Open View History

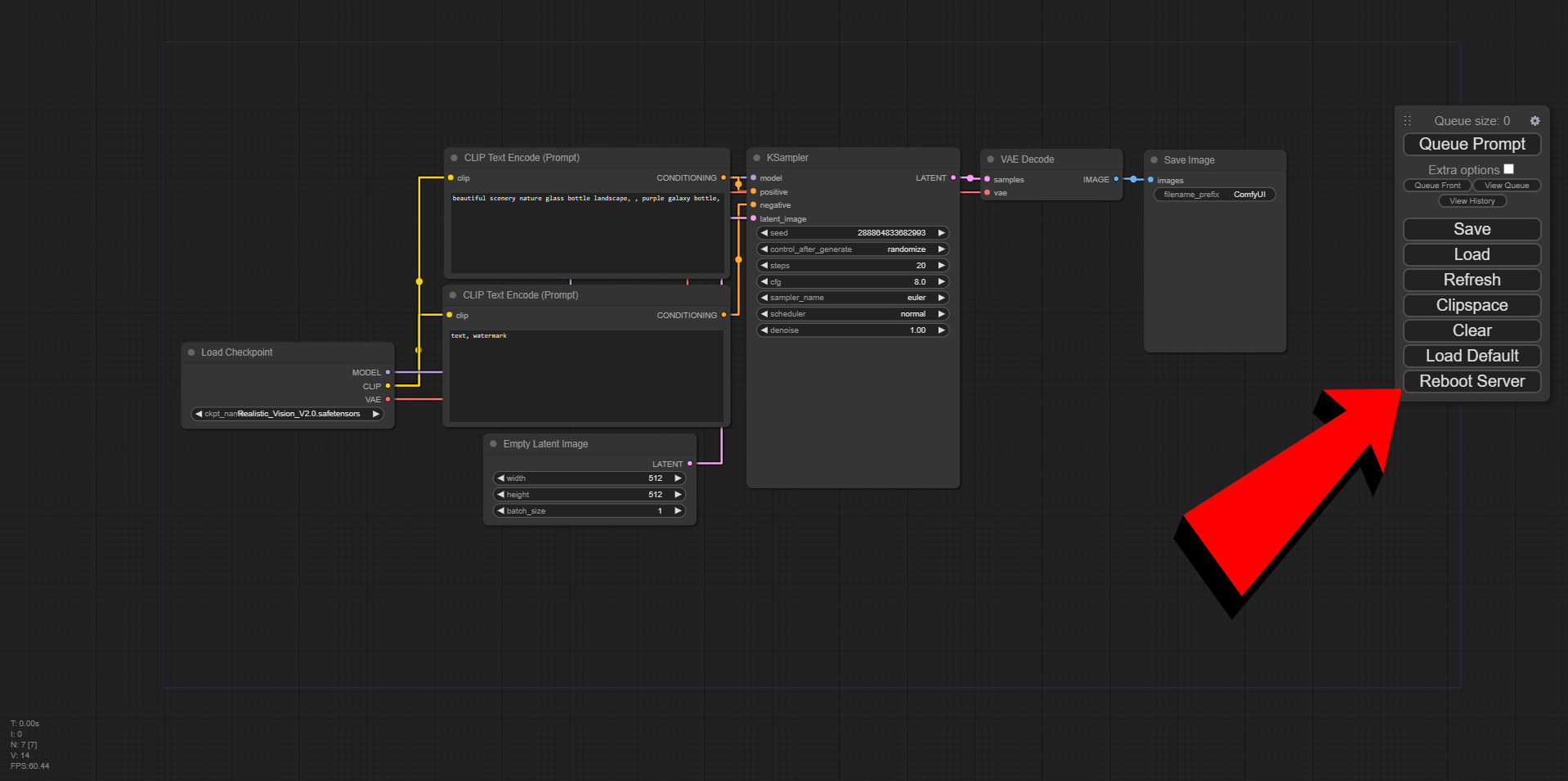point(1472,201)
